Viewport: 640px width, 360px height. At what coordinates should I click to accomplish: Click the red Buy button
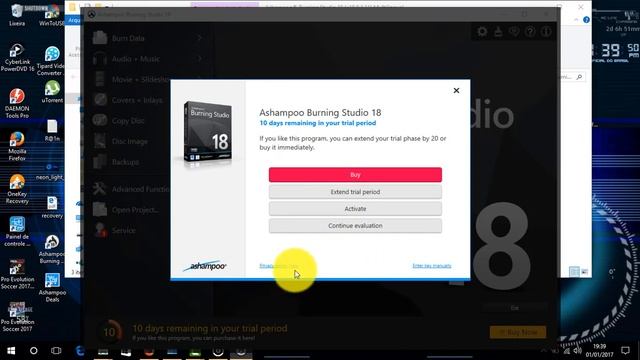pos(355,175)
